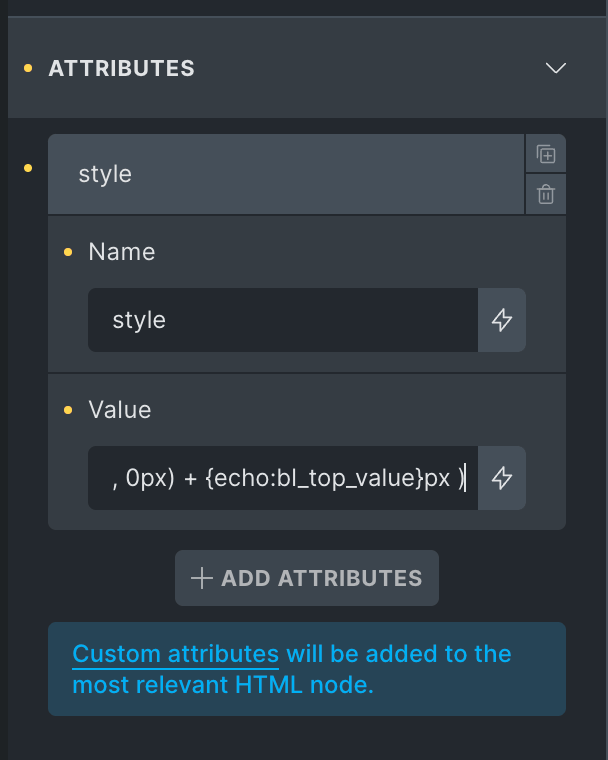Open dynamic data picker for the Name field
608x760 pixels.
pyautogui.click(x=502, y=320)
